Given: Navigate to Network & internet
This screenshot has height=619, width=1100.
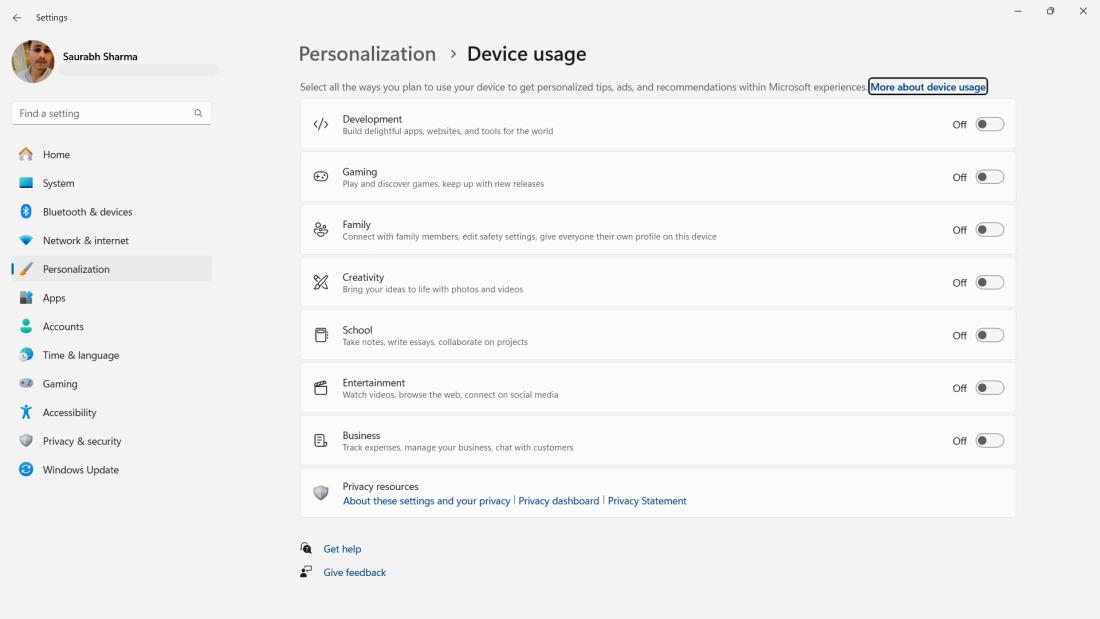Looking at the screenshot, I should (85, 241).
